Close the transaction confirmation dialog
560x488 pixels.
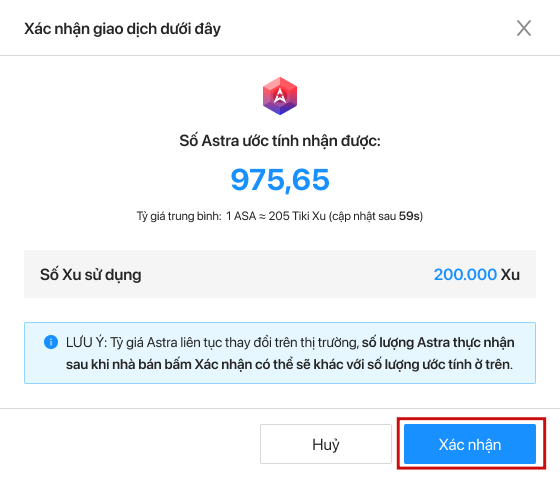[524, 28]
